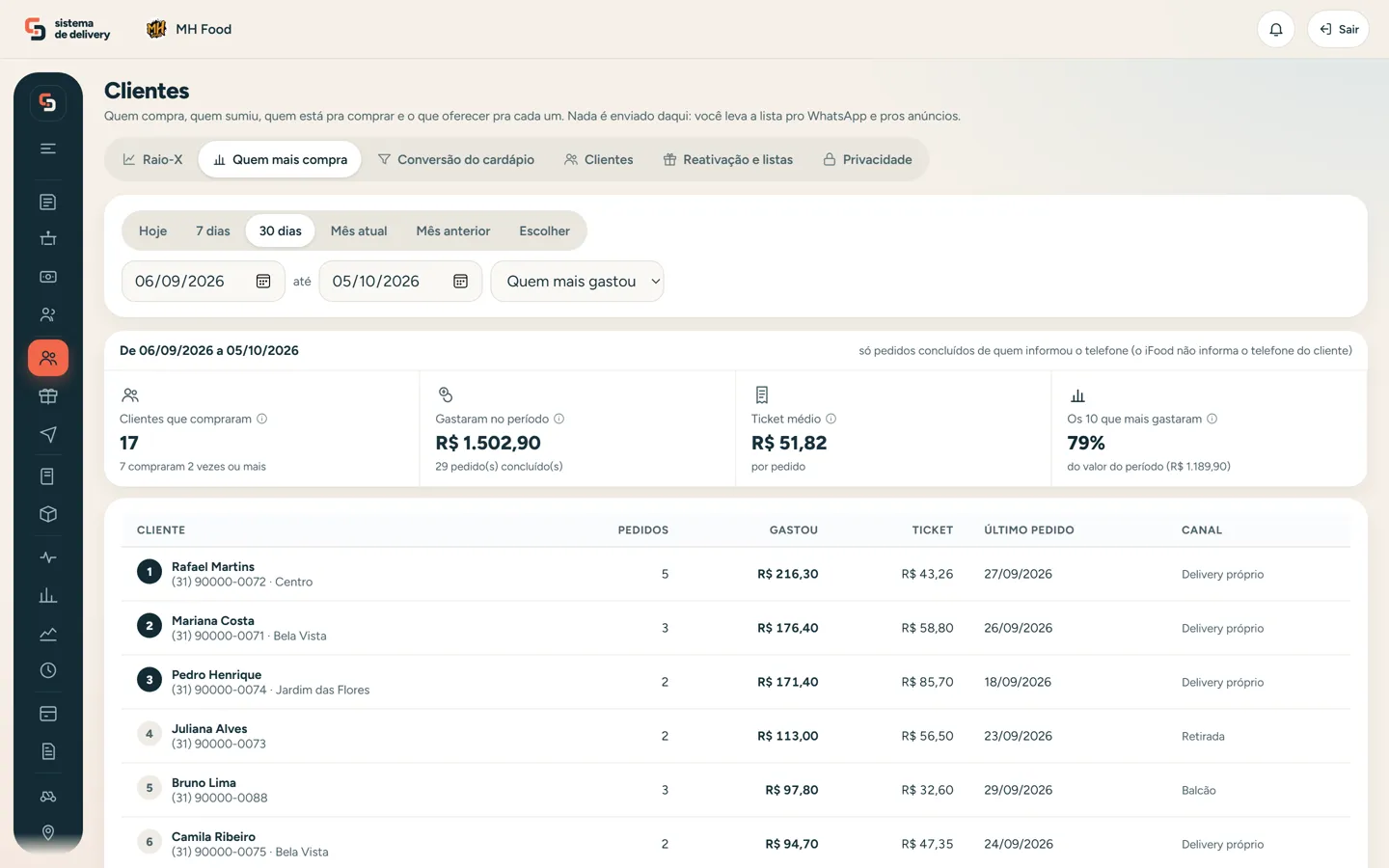Open calendar picker for start date 06/09/2026
This screenshot has height=868, width=1389.
263,282
